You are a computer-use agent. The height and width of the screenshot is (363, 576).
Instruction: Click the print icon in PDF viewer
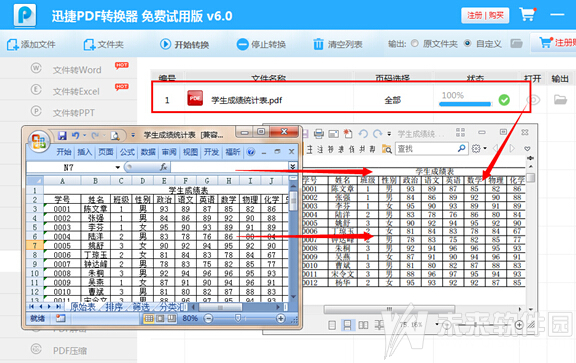[x=318, y=134]
